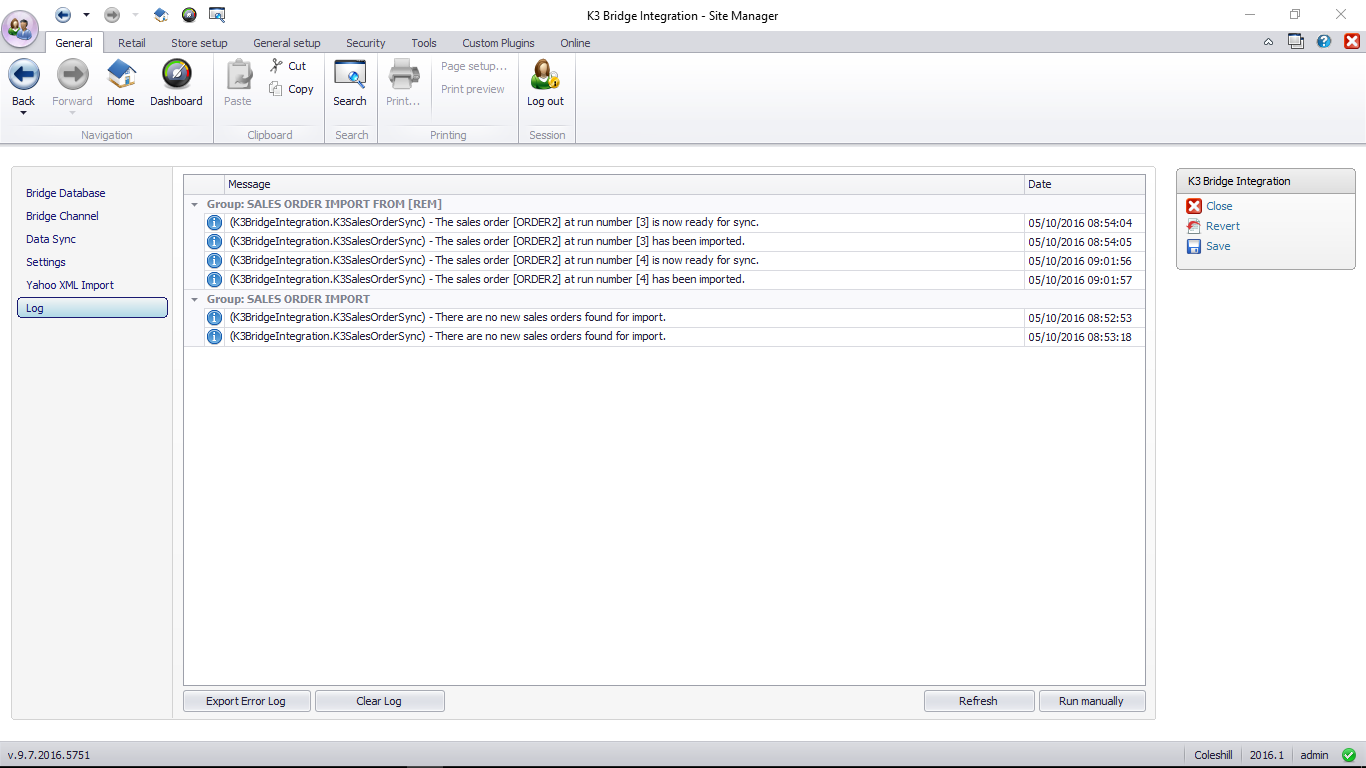
Task: Collapse the SALES ORDER IMPORT FROM [REM] group
Action: pyautogui.click(x=196, y=204)
